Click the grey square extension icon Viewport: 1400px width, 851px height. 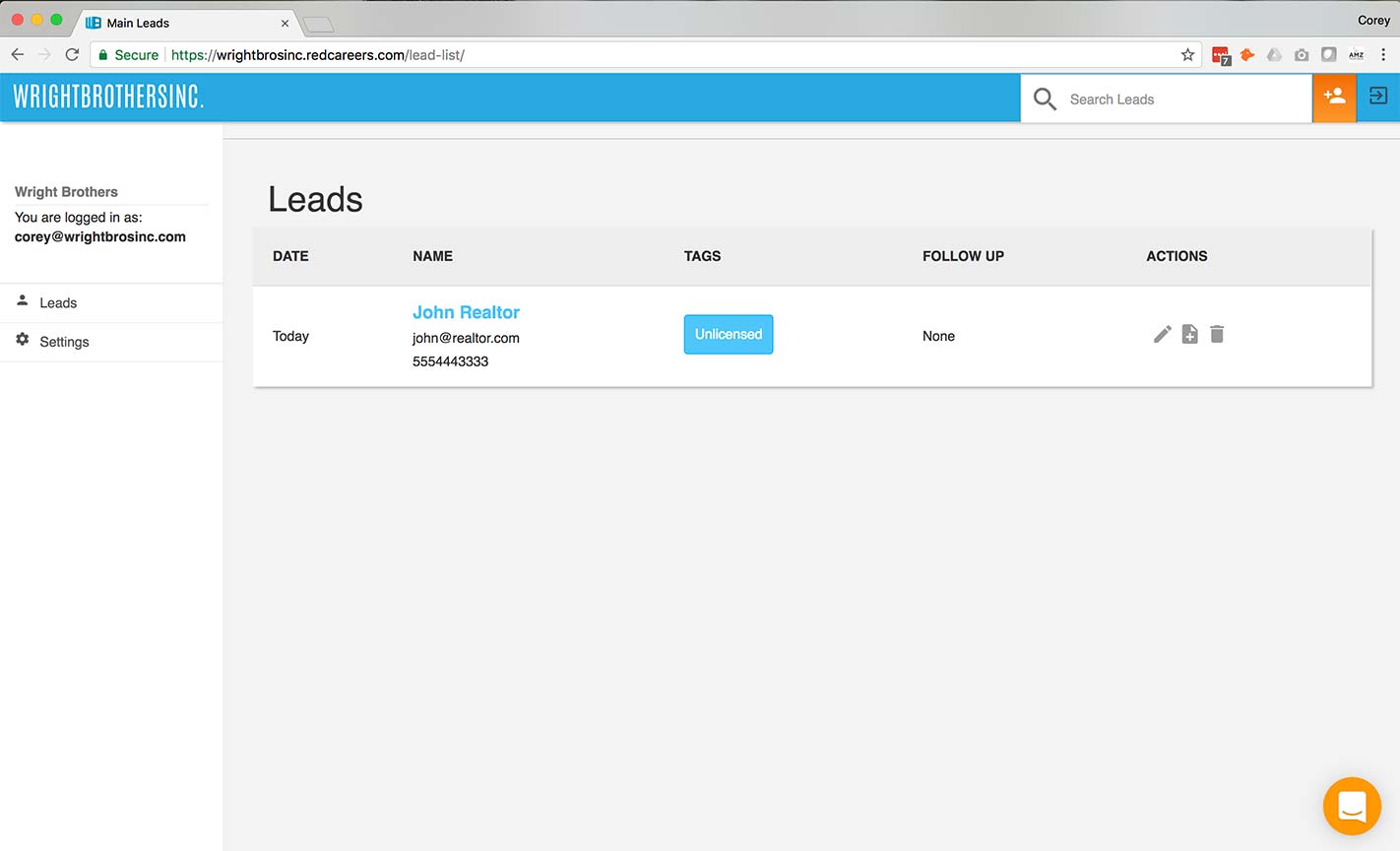(1329, 55)
